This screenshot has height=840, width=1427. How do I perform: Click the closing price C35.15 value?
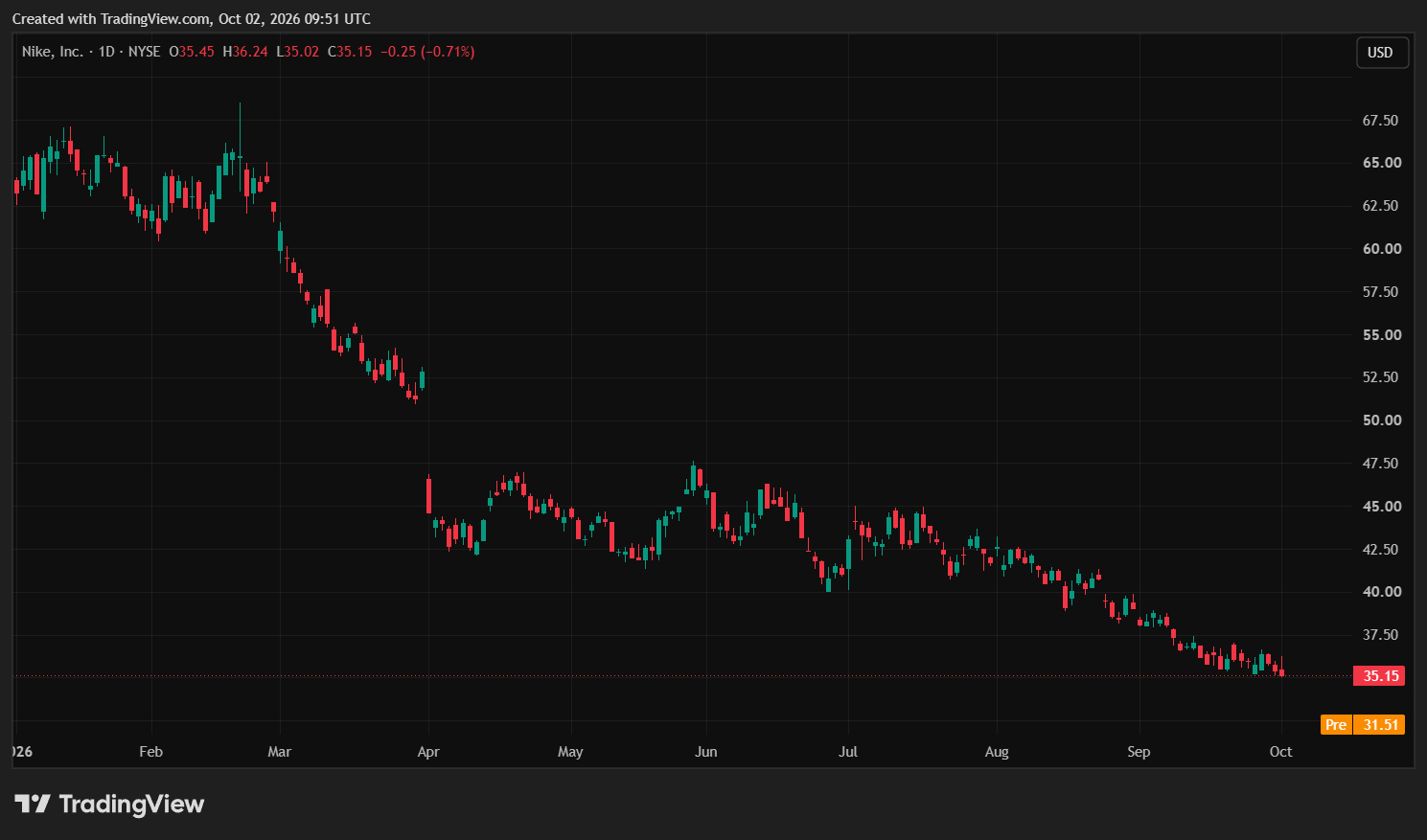350,52
